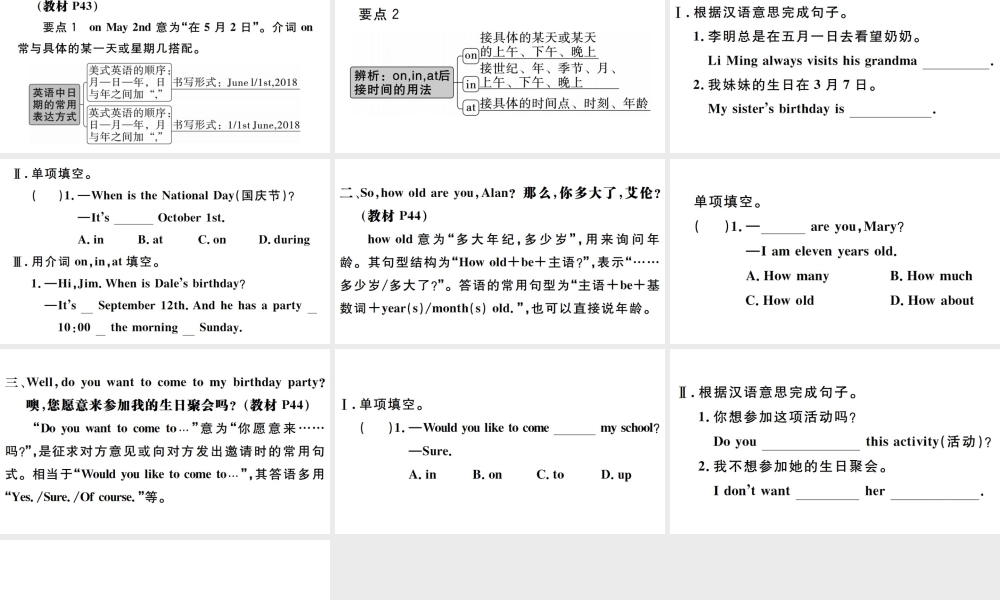The width and height of the screenshot is (1000, 600).
Task: Click the heading Ⅰ.根据汉语意思完成句子
Action: click(762, 12)
